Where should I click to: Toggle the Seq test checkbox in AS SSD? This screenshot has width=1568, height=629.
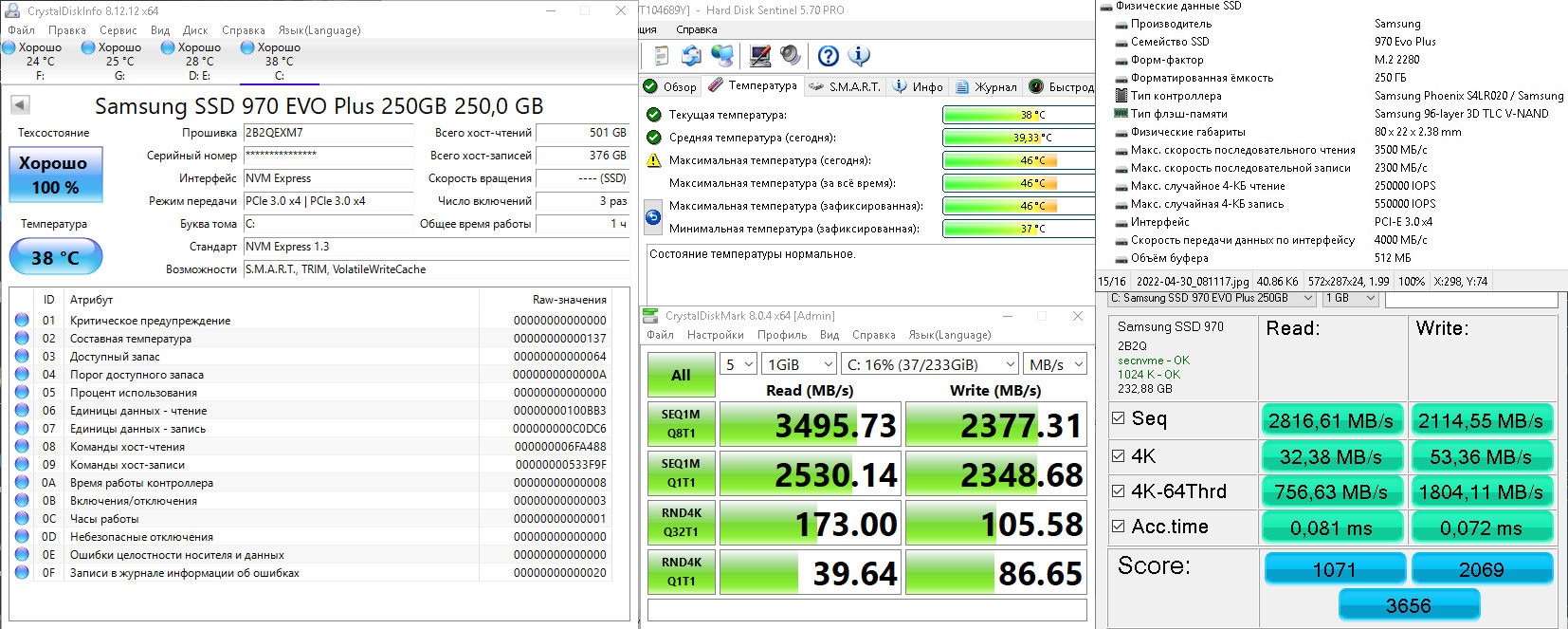pyautogui.click(x=1119, y=418)
